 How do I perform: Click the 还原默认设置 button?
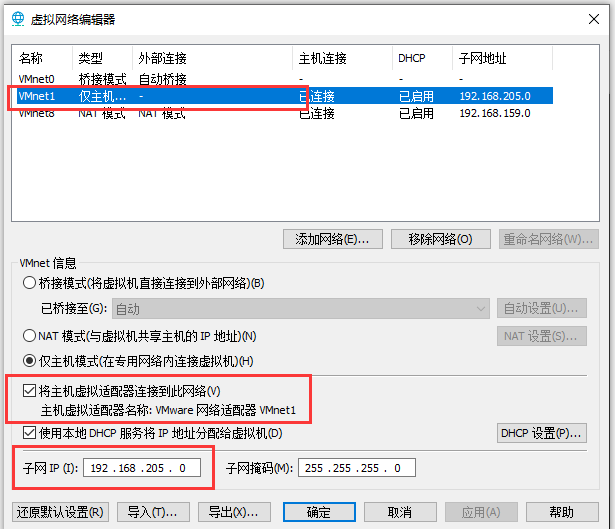coord(60,512)
